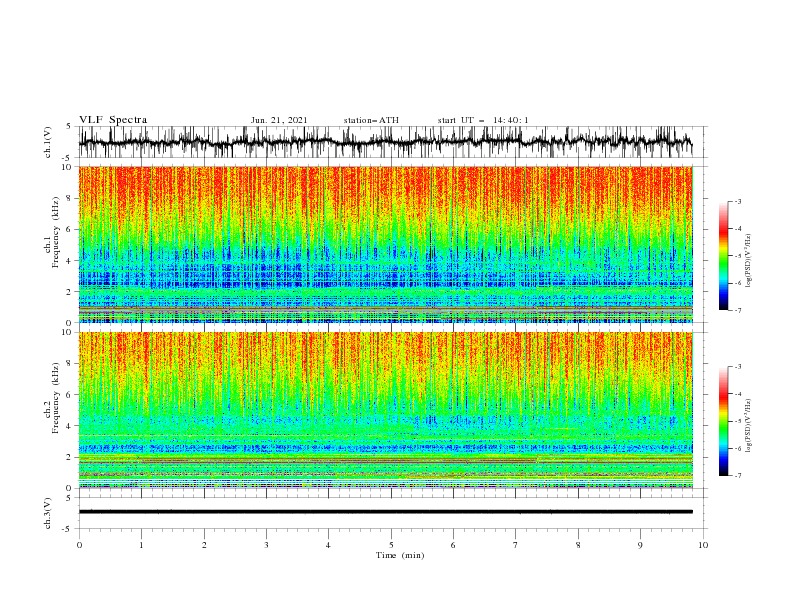Image resolution: width=792 pixels, height=612 pixels.
Task: Click the 'ch.3(V)' axis label
Action: pos(48,513)
